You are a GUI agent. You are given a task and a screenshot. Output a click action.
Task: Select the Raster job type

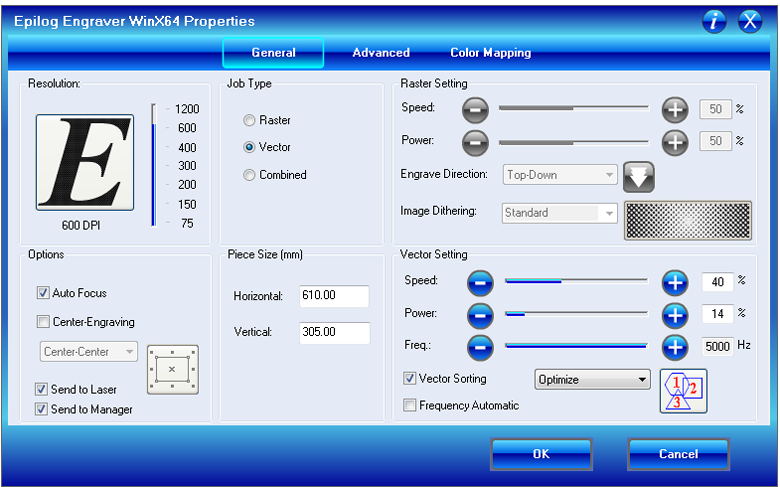click(x=249, y=120)
